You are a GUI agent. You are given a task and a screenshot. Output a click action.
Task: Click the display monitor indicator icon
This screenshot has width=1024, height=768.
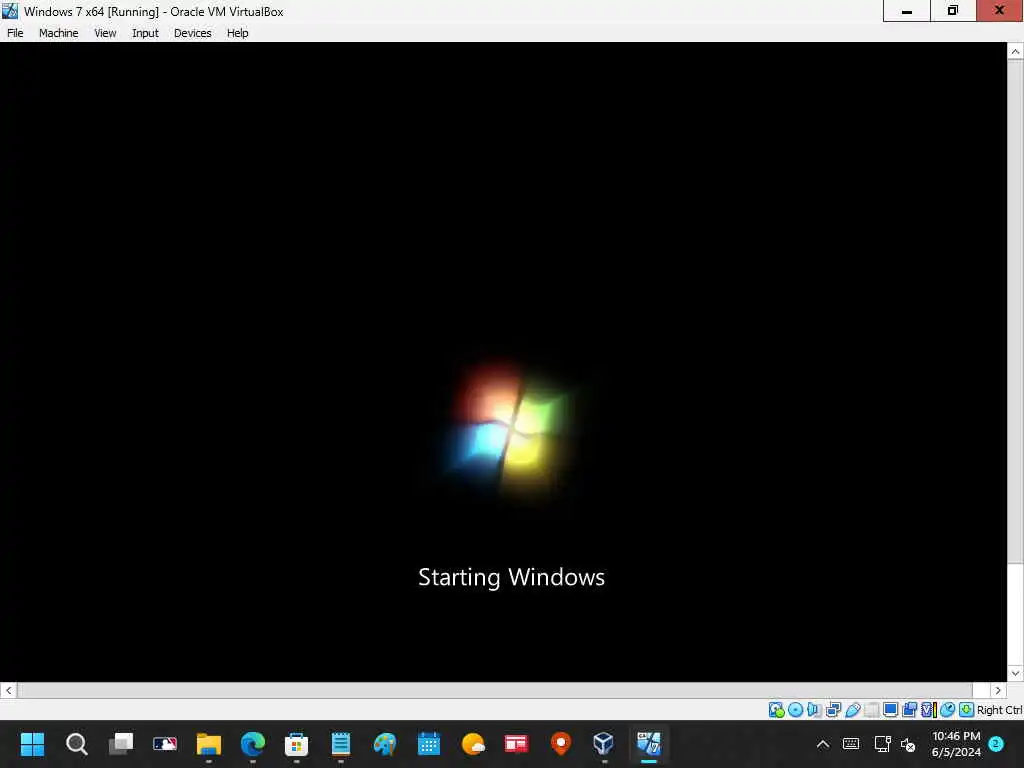pyautogui.click(x=890, y=709)
